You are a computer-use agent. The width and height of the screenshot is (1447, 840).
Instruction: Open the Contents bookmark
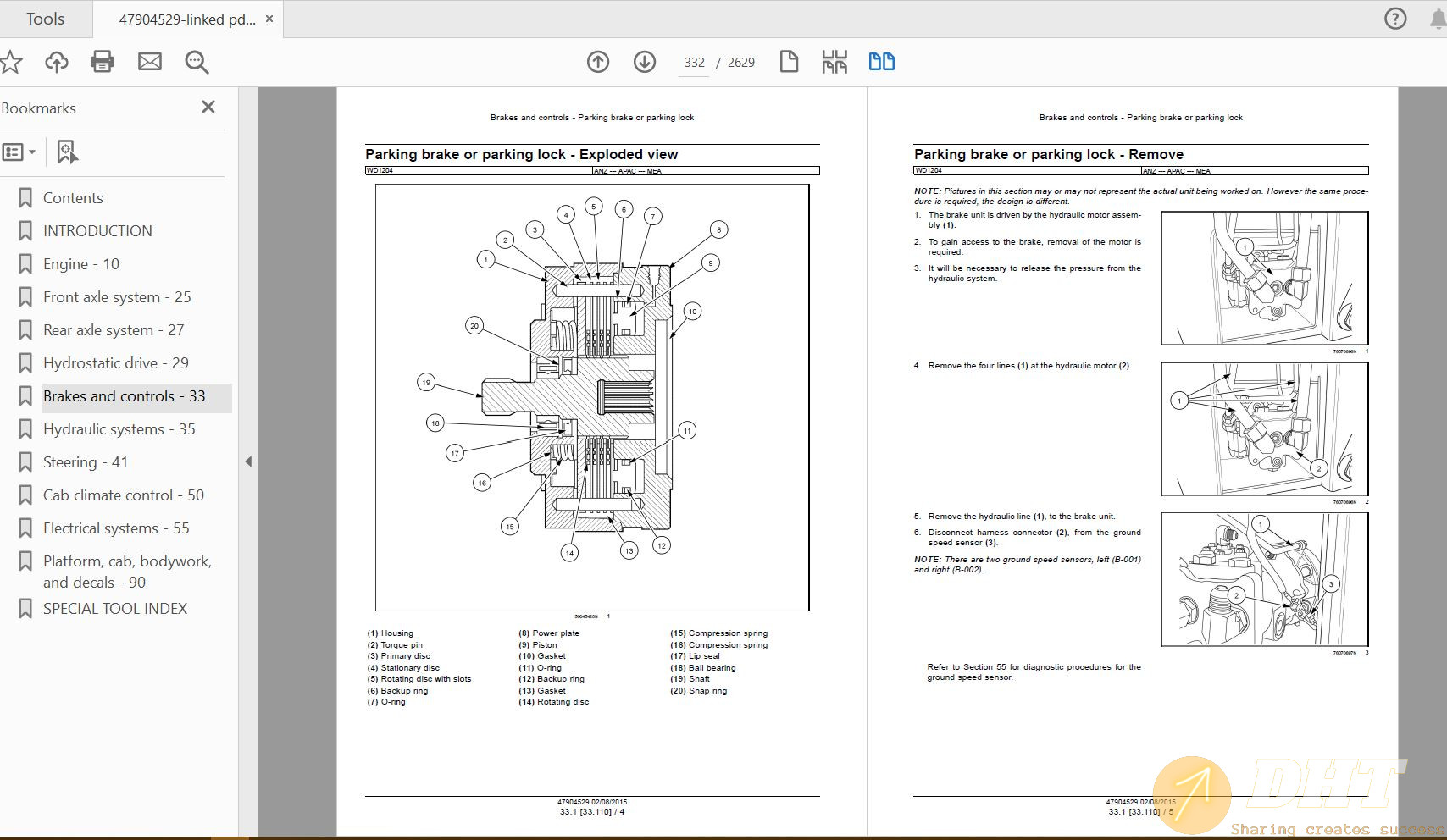click(x=73, y=198)
